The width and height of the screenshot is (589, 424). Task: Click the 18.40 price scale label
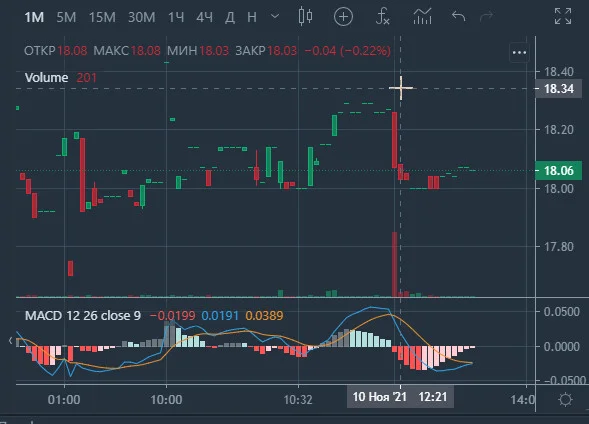tap(559, 71)
